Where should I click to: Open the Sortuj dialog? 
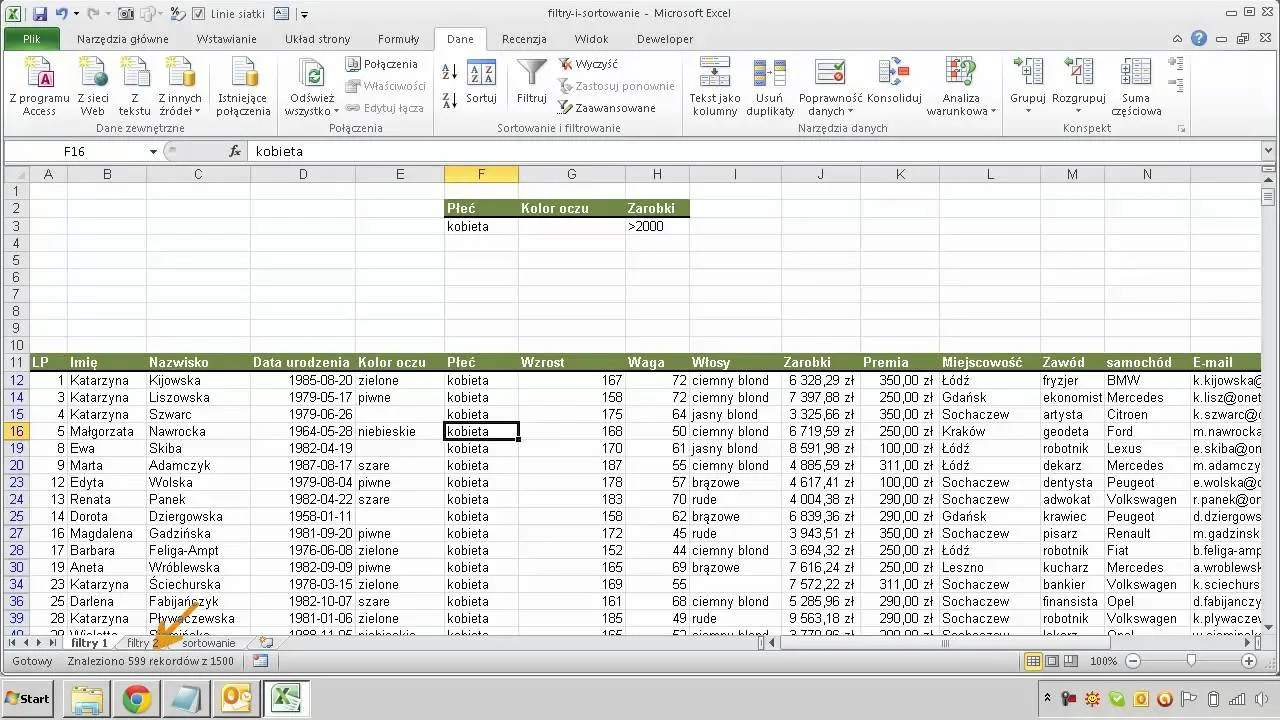click(481, 82)
